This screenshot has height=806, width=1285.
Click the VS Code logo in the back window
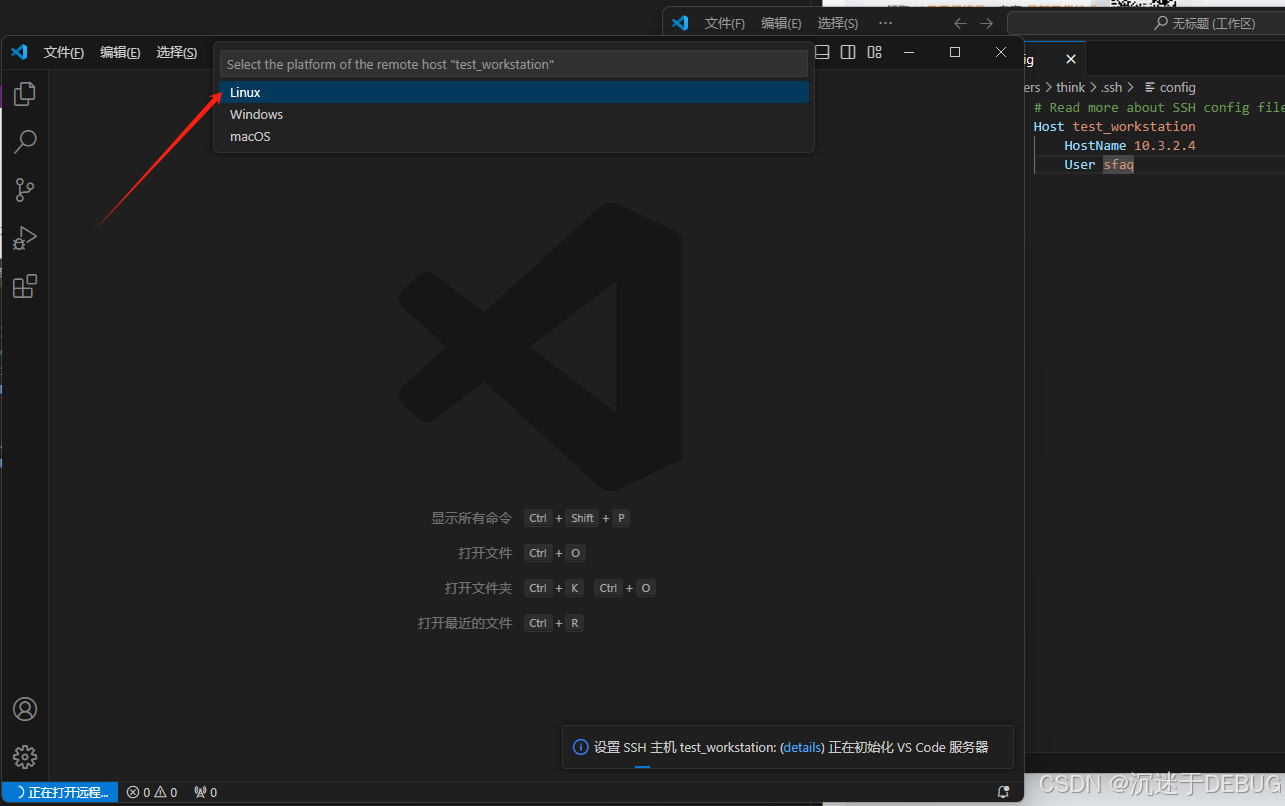pos(680,23)
